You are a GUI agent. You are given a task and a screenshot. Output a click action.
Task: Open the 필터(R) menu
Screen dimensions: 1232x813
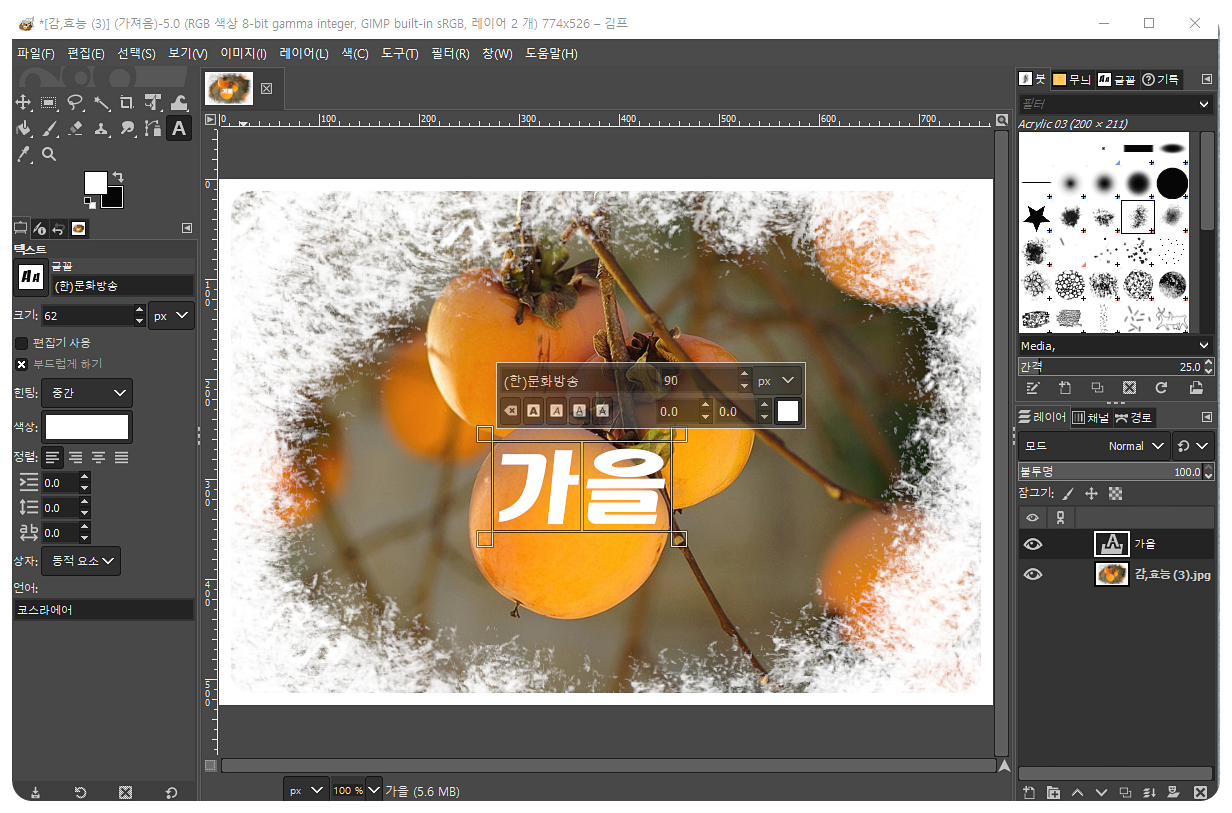click(450, 53)
